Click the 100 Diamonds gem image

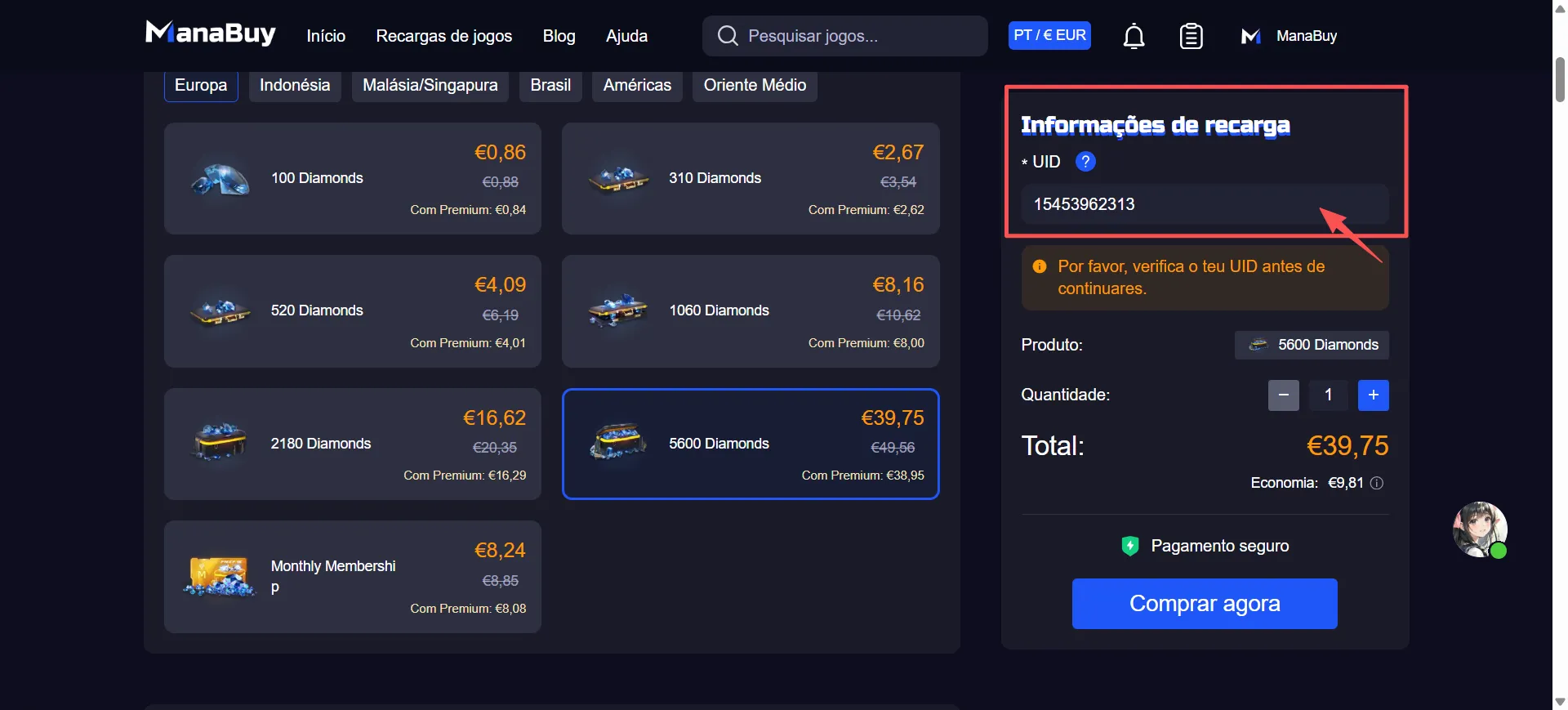220,179
